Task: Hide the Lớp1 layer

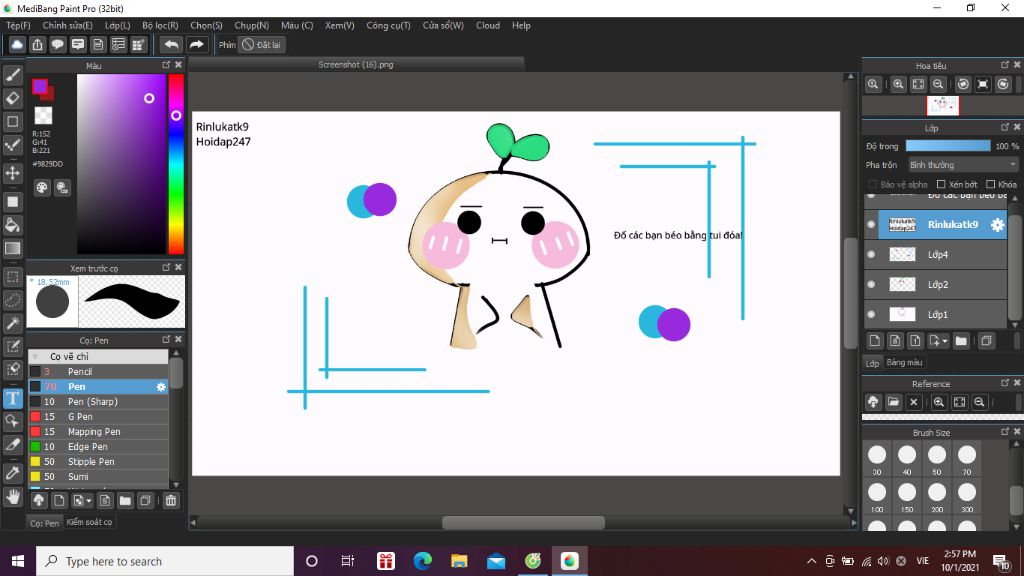Action: point(871,315)
